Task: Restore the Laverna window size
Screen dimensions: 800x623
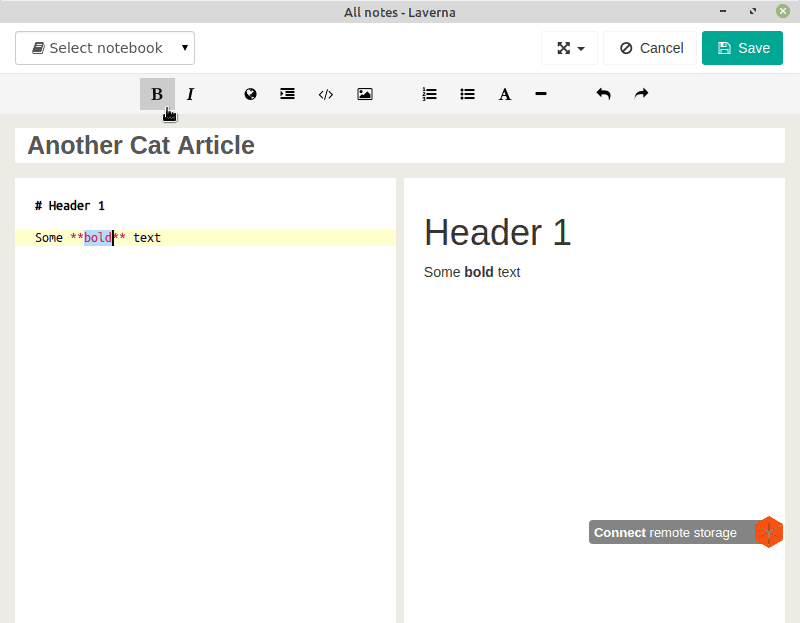Action: [x=753, y=11]
